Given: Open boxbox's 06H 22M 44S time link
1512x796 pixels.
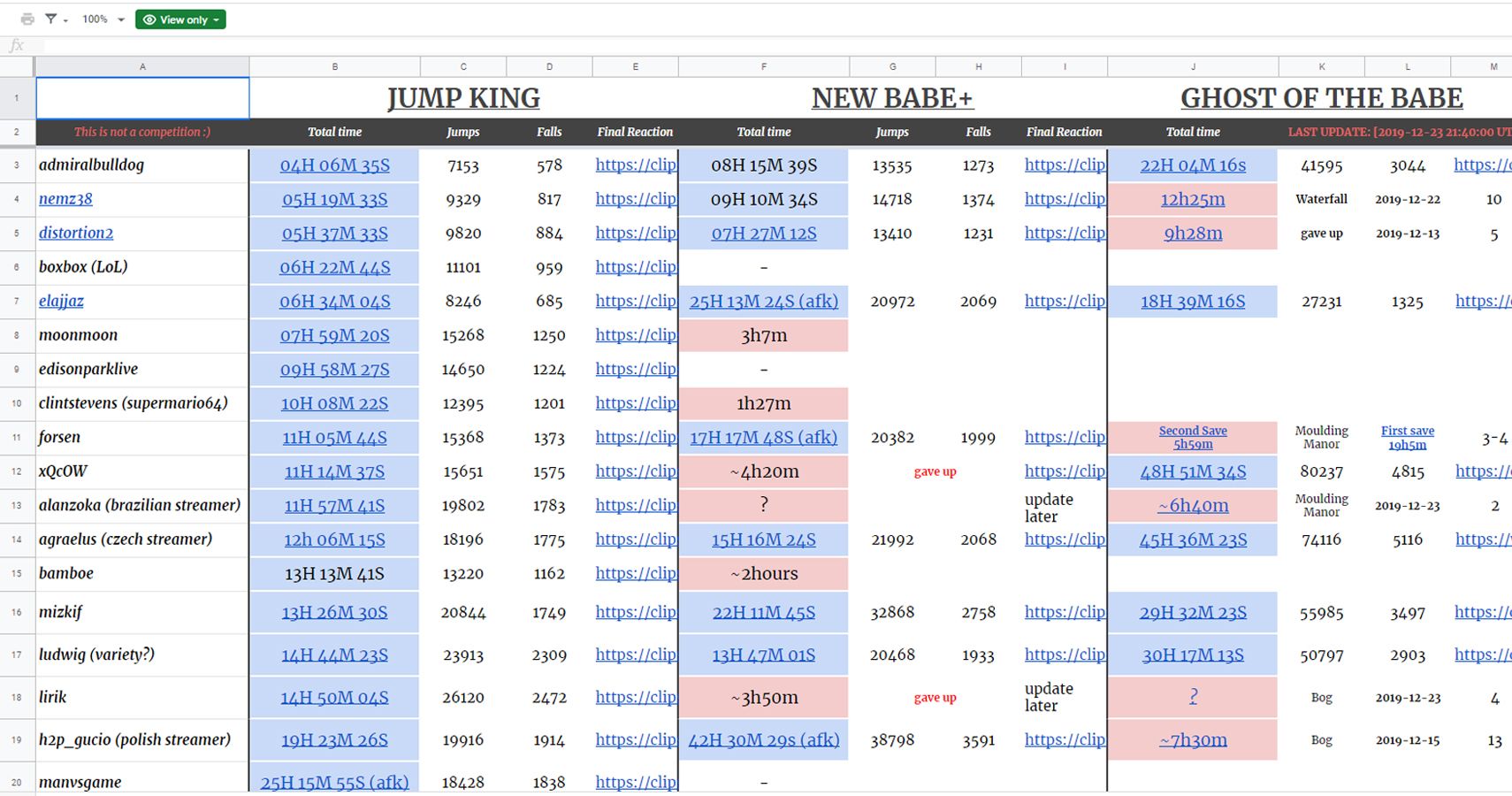Looking at the screenshot, I should point(334,267).
